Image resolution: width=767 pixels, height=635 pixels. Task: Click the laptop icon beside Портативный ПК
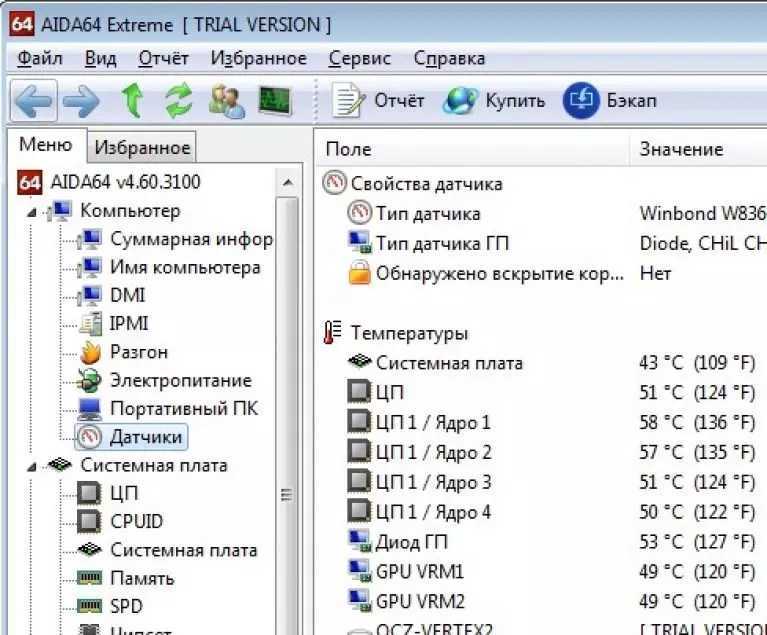tap(90, 409)
